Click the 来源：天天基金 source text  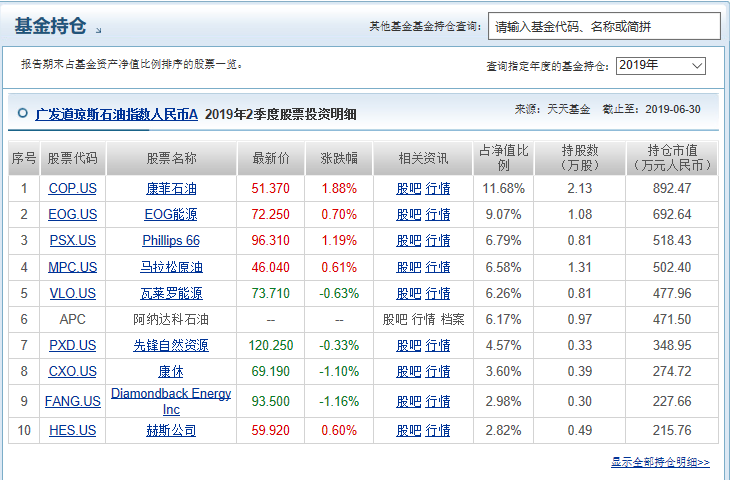(552, 109)
